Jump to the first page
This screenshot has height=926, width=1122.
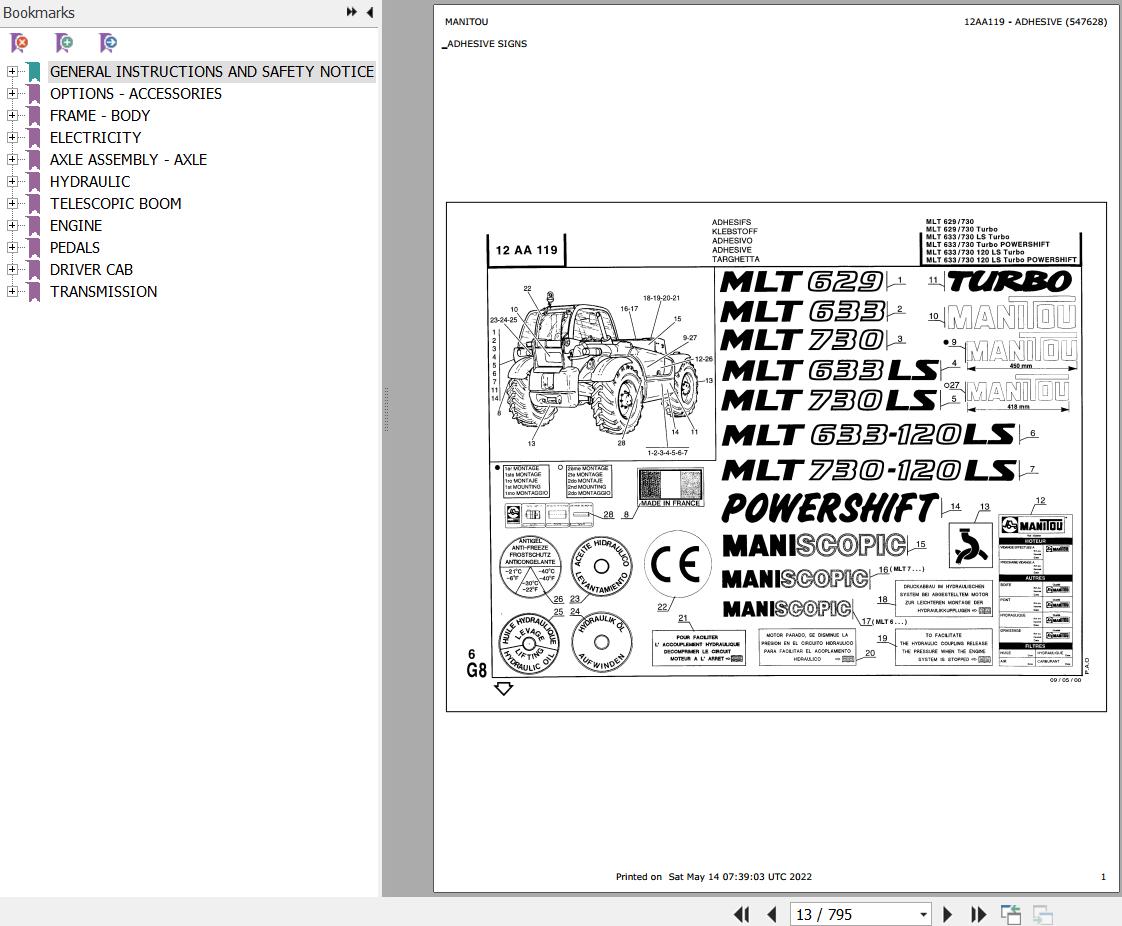(x=741, y=914)
